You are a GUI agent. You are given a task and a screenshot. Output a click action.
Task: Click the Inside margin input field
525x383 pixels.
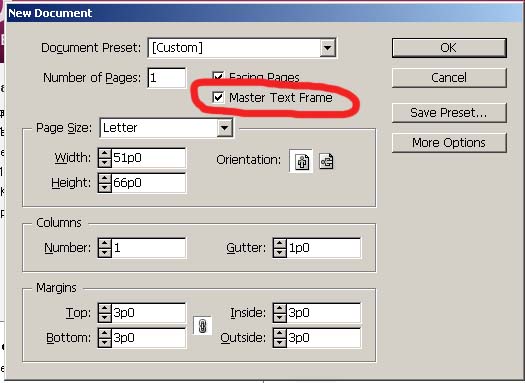coord(323,313)
